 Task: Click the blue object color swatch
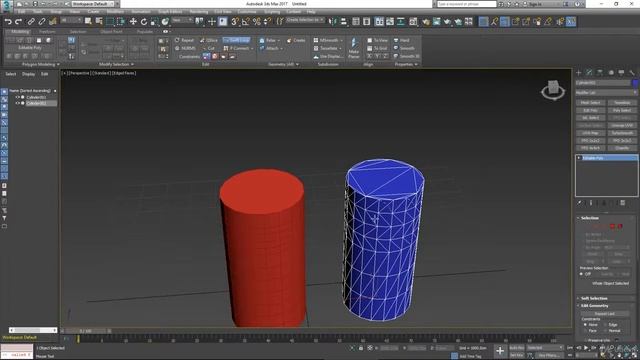(635, 83)
